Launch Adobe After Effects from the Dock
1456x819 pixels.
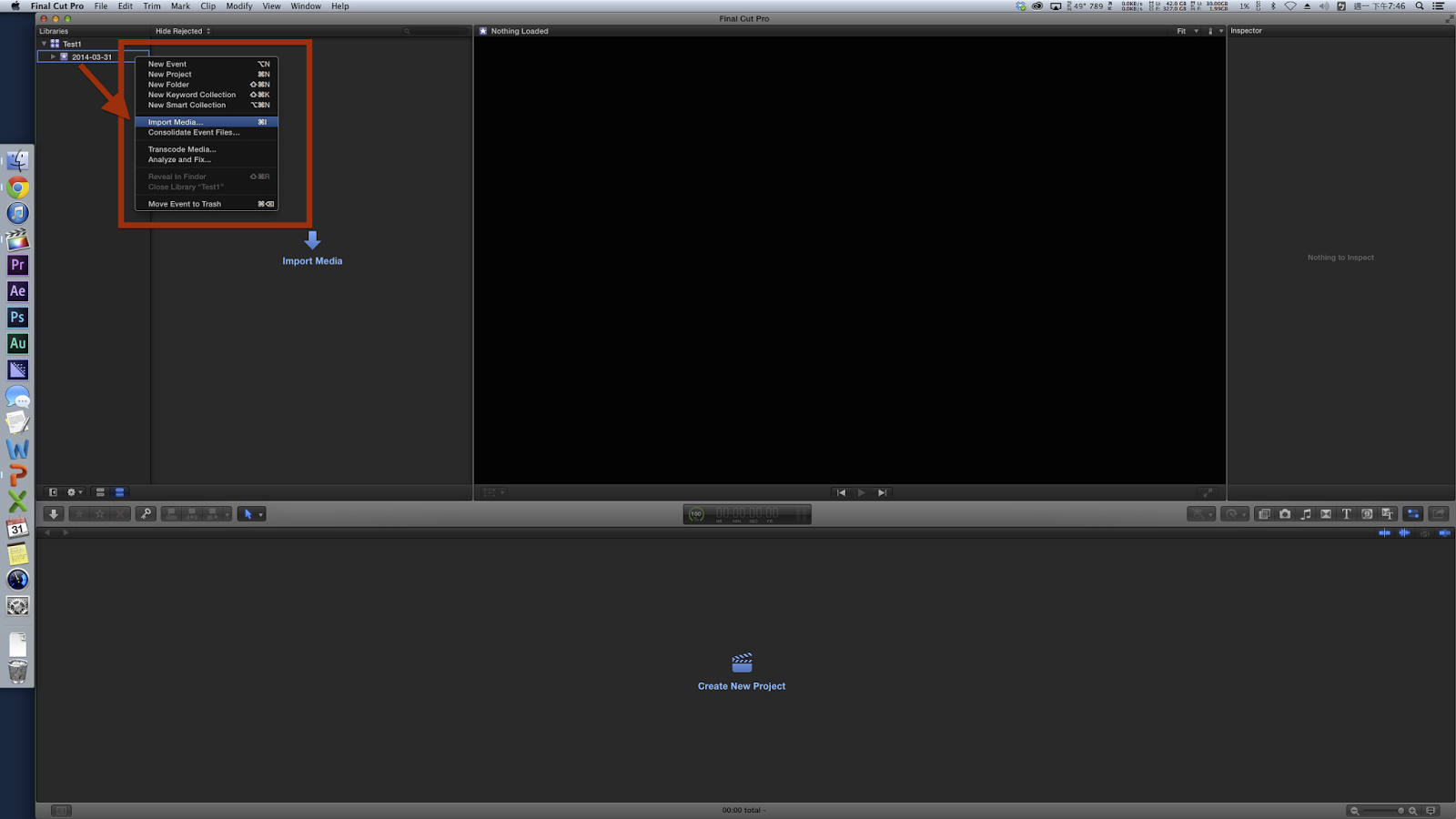pyautogui.click(x=17, y=291)
